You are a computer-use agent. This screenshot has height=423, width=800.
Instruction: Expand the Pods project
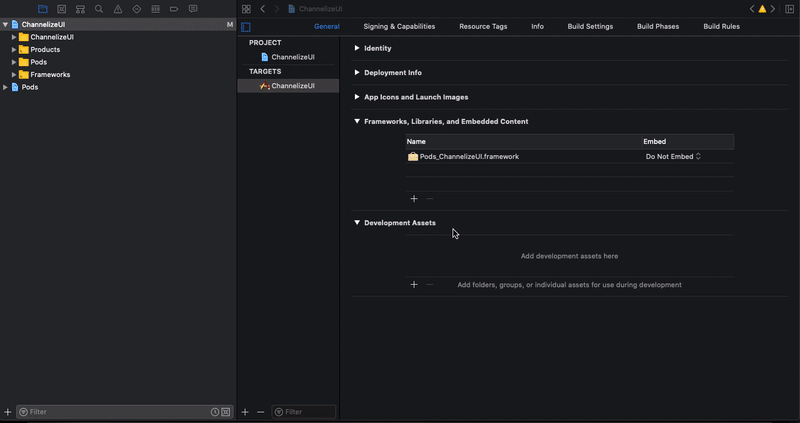point(5,87)
